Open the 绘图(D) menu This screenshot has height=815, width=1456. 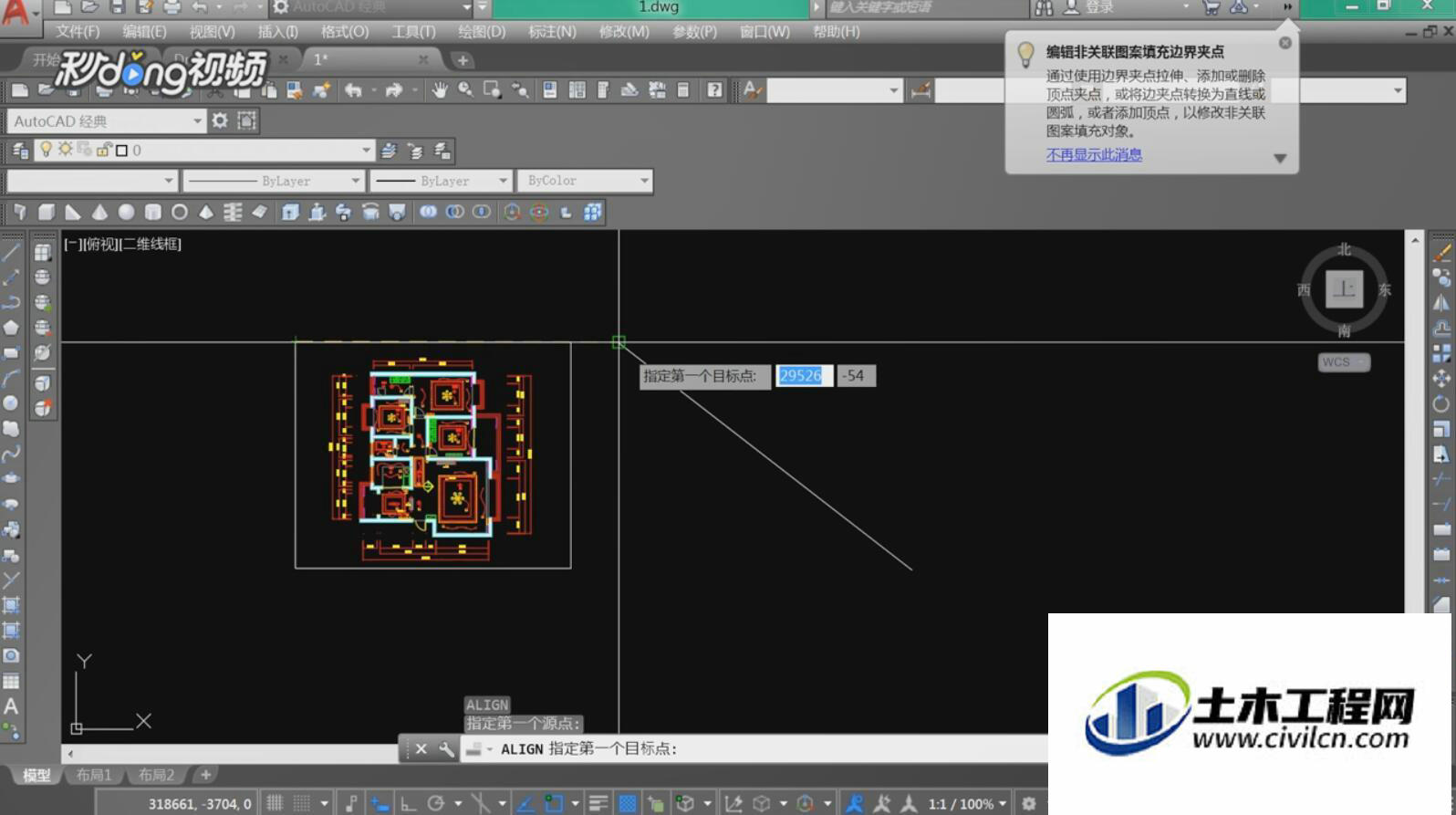[482, 31]
